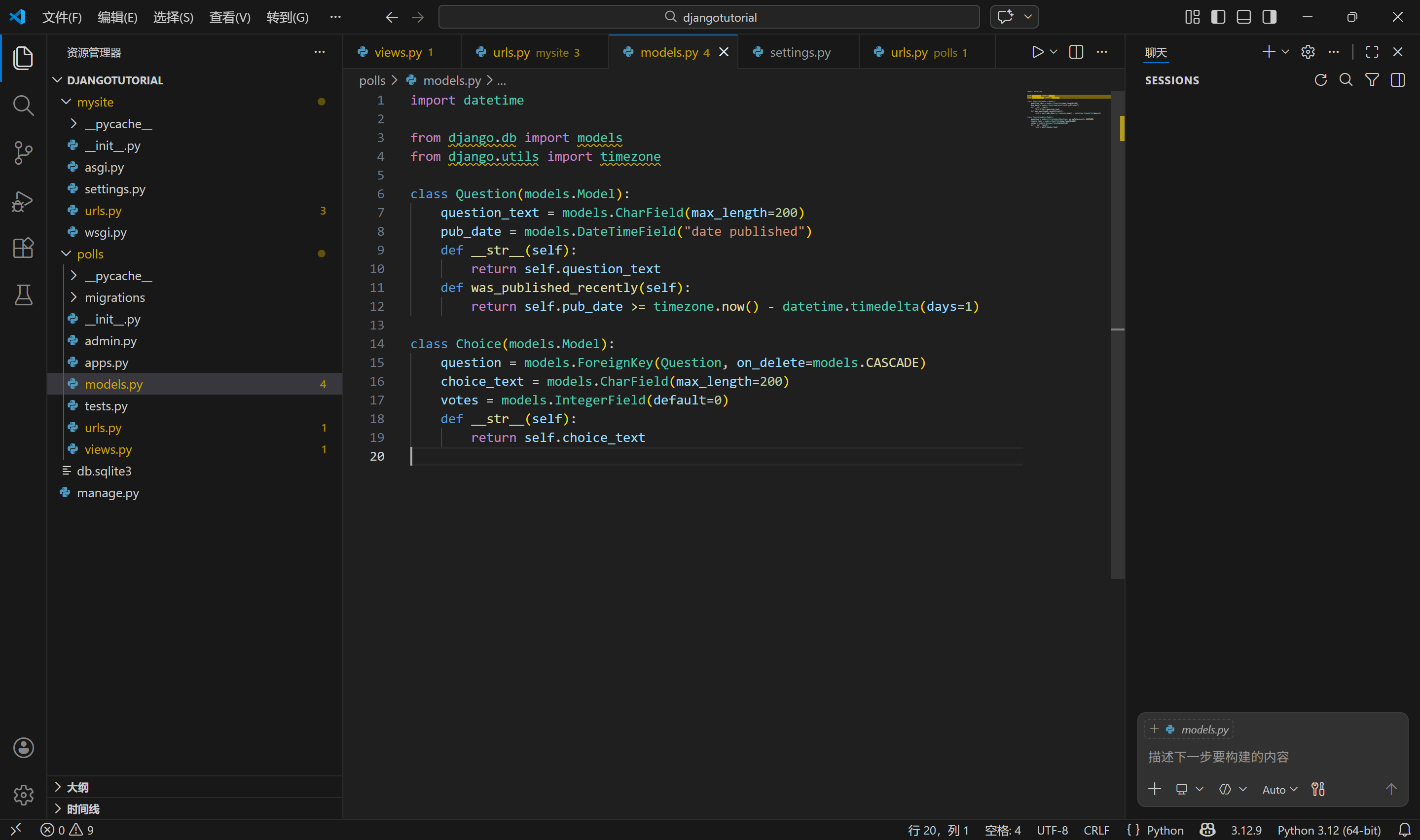Split the editor to the right
1420x840 pixels.
click(1076, 52)
